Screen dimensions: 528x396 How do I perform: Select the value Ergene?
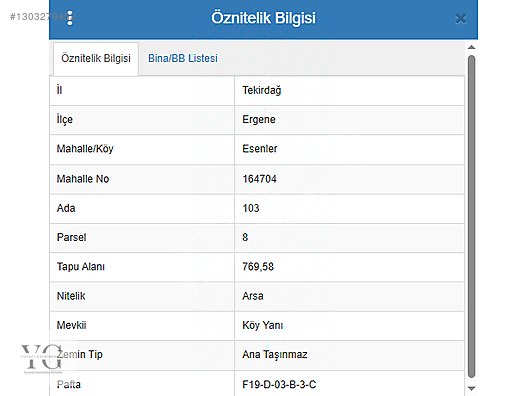pyautogui.click(x=259, y=120)
